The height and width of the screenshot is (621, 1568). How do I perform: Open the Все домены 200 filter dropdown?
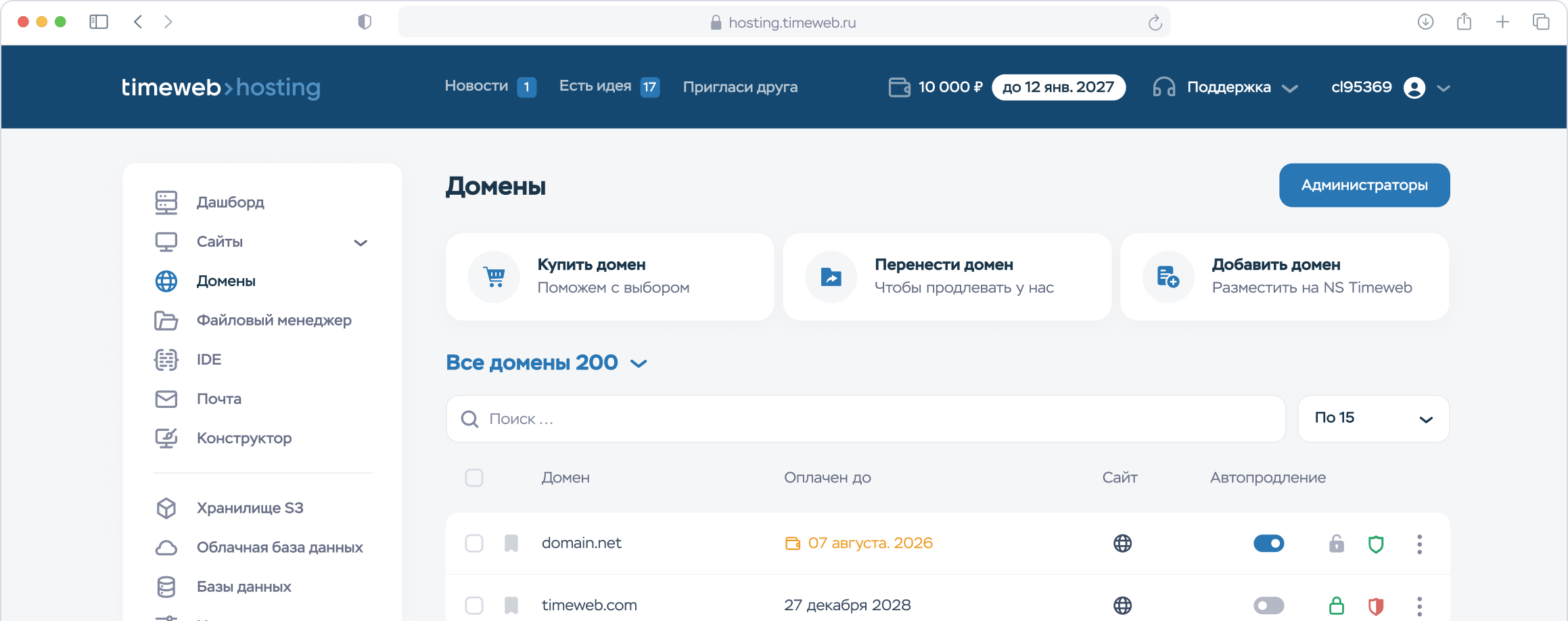pos(547,363)
